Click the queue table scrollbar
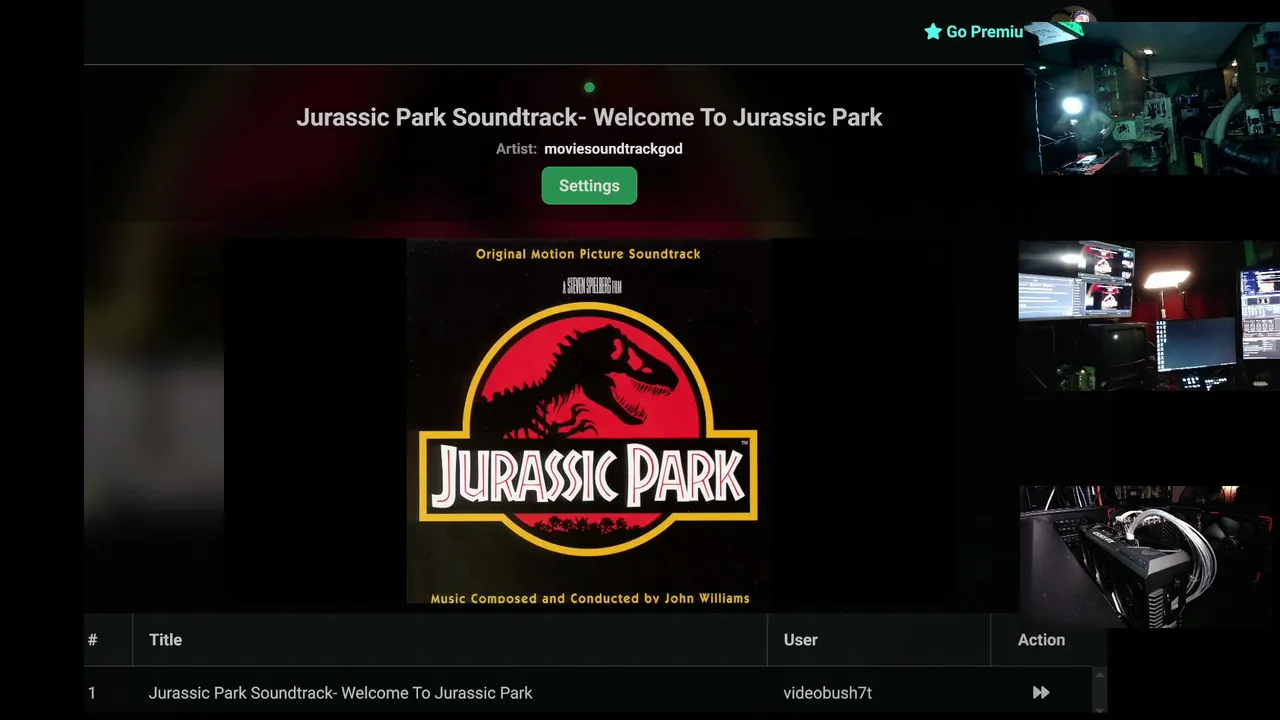Screen dimensions: 1280x720 pyautogui.click(x=1099, y=690)
